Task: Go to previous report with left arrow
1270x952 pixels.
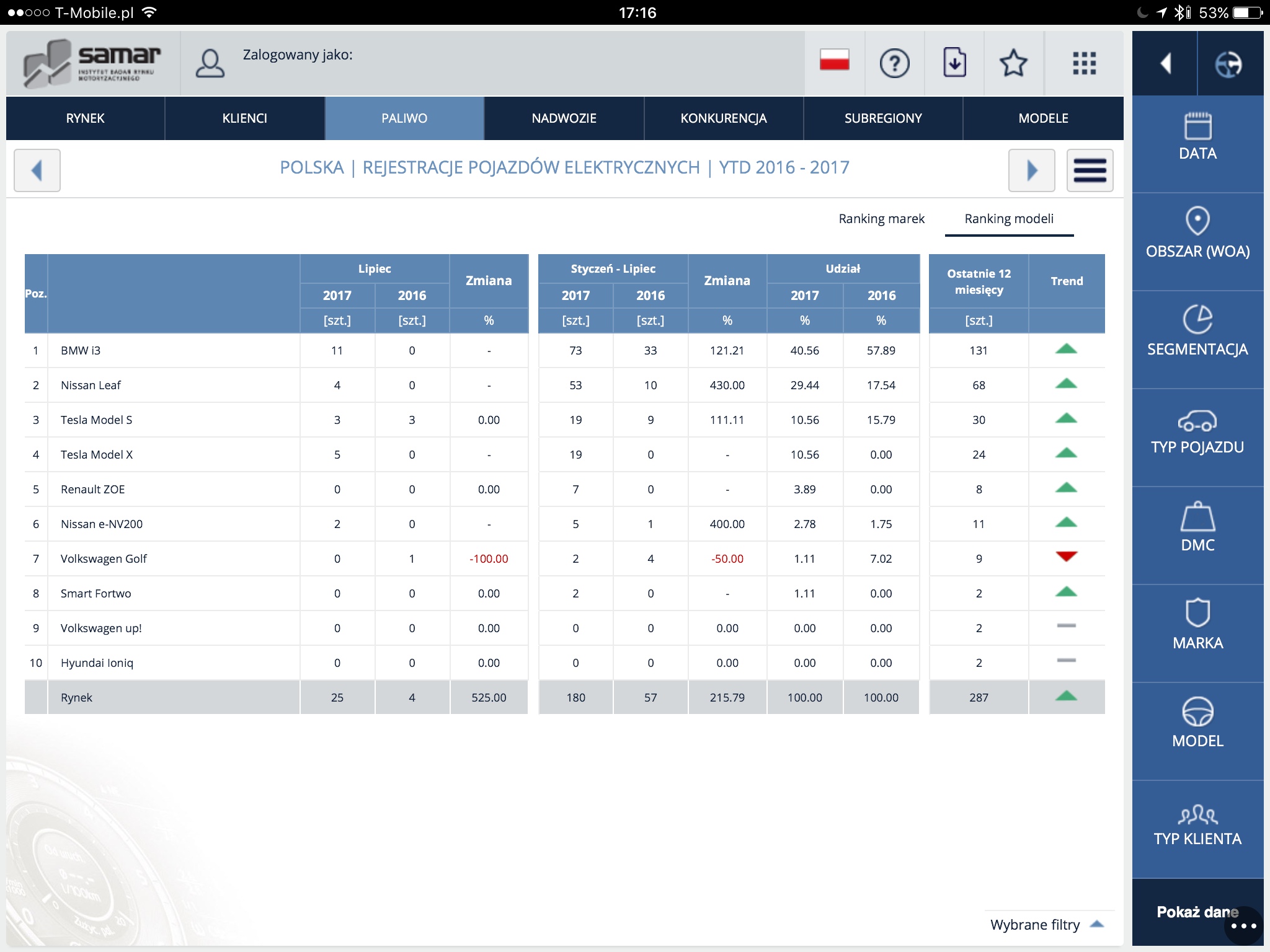Action: point(37,170)
